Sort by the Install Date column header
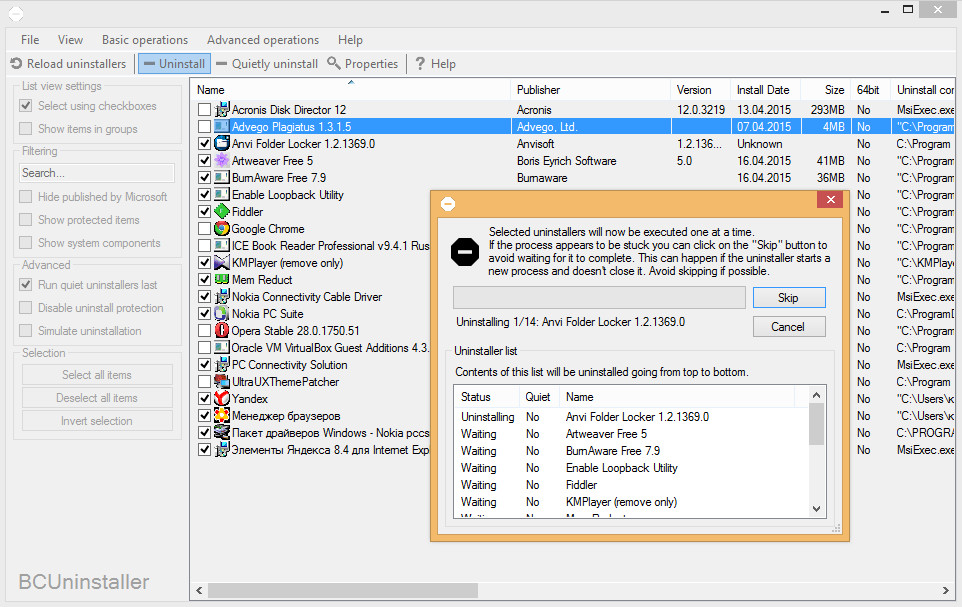 766,90
